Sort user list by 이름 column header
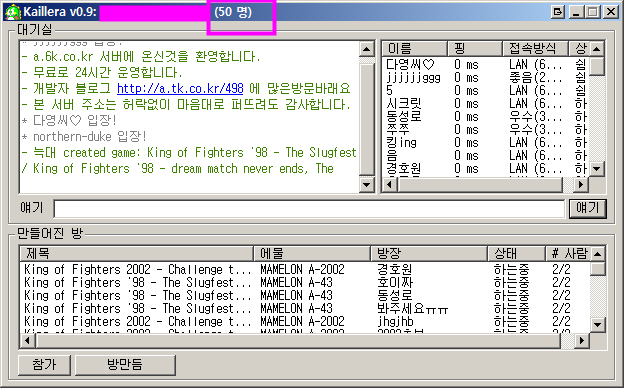The height and width of the screenshot is (388, 624). pos(415,49)
